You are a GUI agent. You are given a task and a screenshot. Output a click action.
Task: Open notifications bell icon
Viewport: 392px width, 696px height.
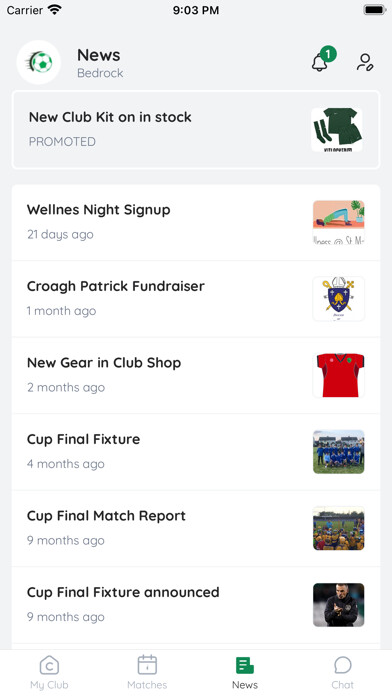[x=320, y=63]
